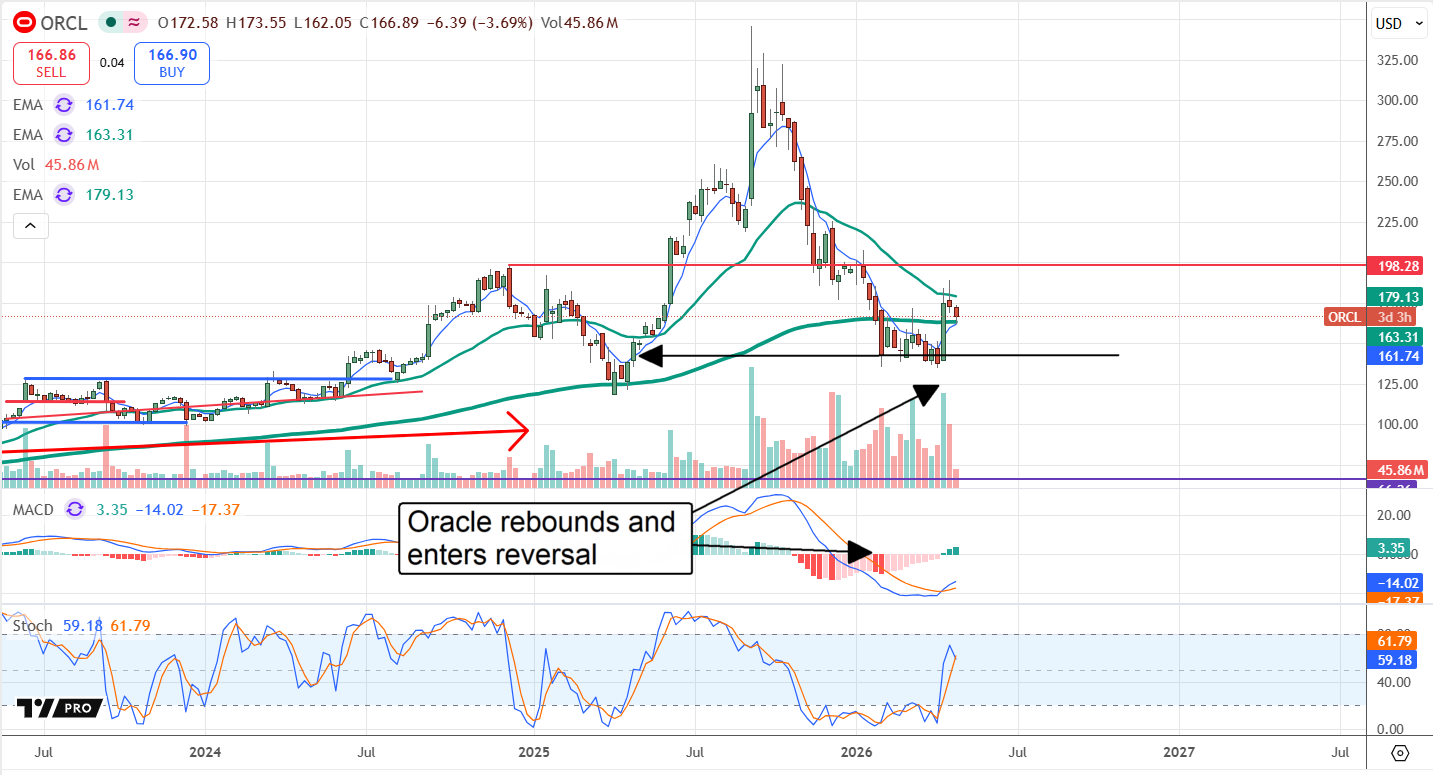Click the green market status dot
1433x775 pixels.
tap(109, 22)
